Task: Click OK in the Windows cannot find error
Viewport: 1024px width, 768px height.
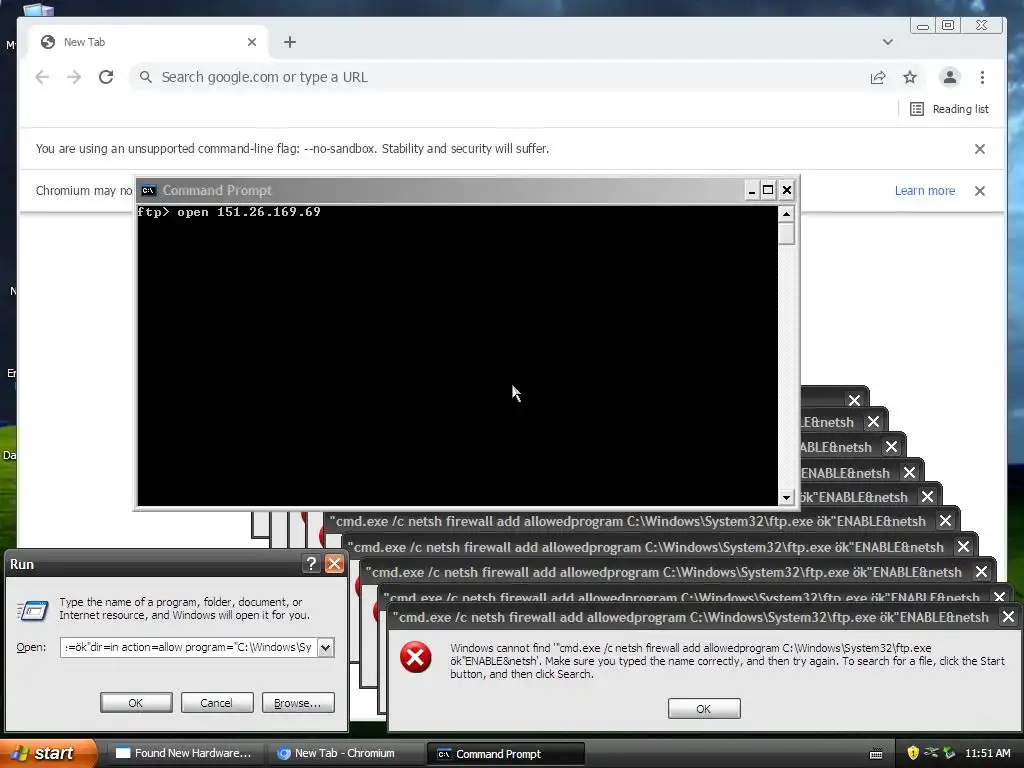Action: point(704,709)
